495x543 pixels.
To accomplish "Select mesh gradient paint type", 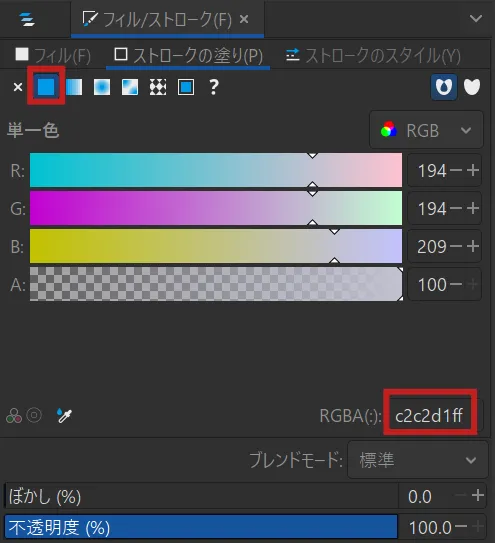I will (130, 87).
